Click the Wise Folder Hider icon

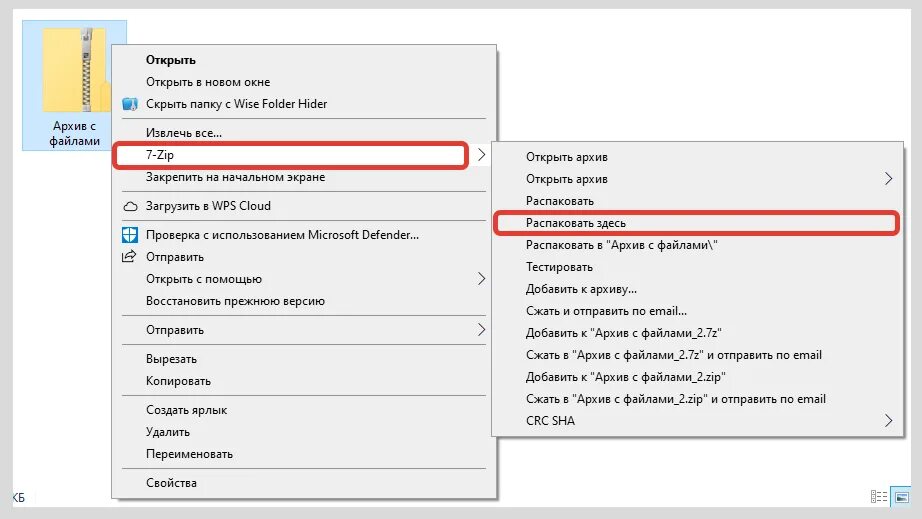point(130,104)
